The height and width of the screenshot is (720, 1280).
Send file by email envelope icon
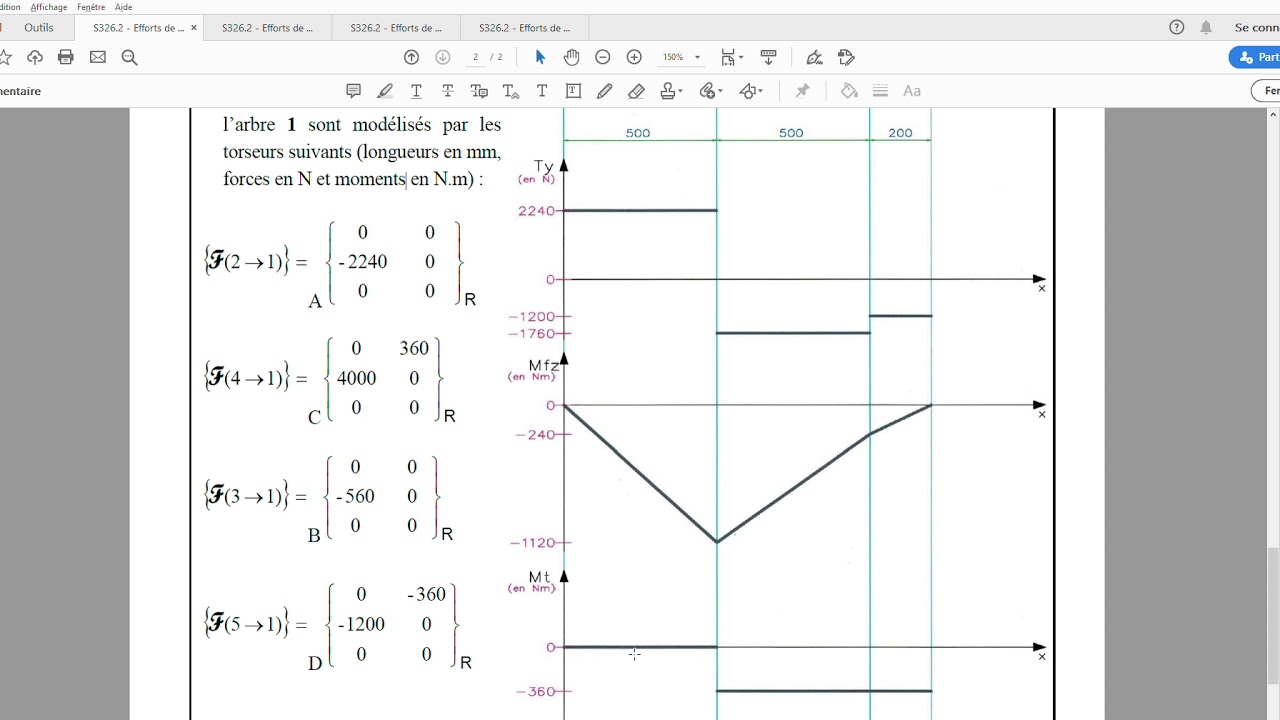click(97, 57)
